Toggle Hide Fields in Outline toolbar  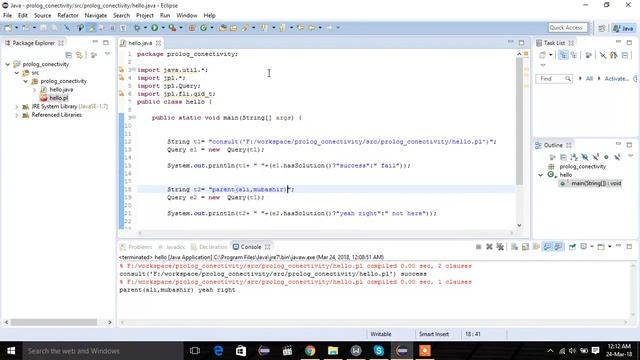pyautogui.click(x=585, y=157)
